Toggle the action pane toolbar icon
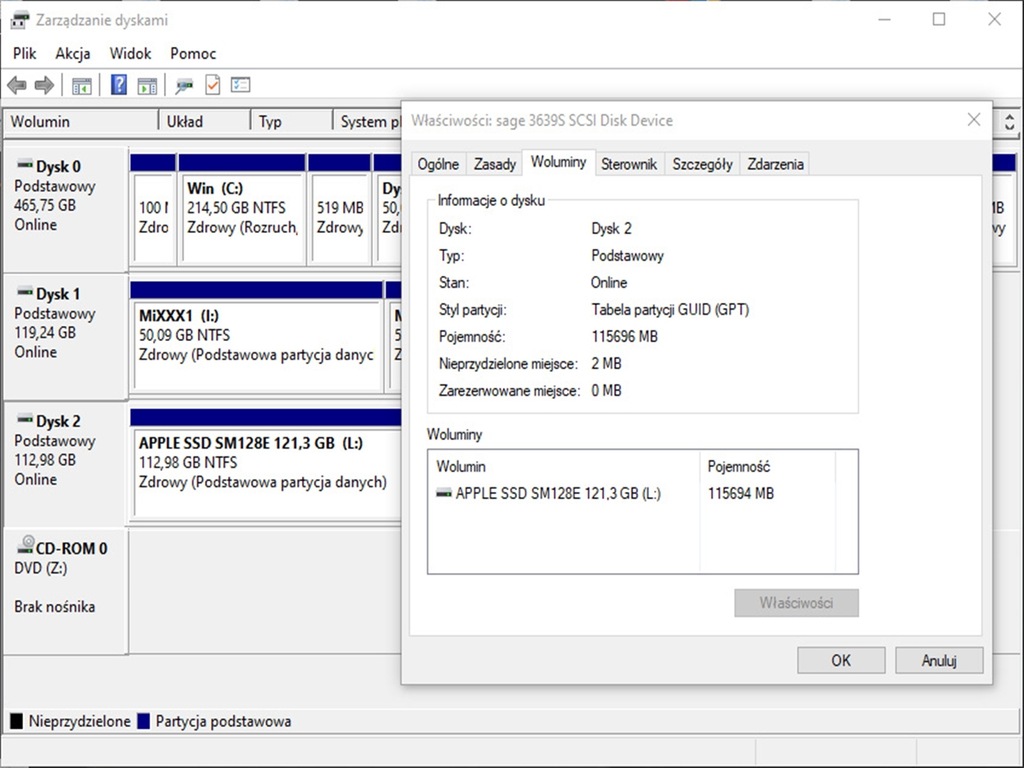1024x768 pixels. [147, 86]
